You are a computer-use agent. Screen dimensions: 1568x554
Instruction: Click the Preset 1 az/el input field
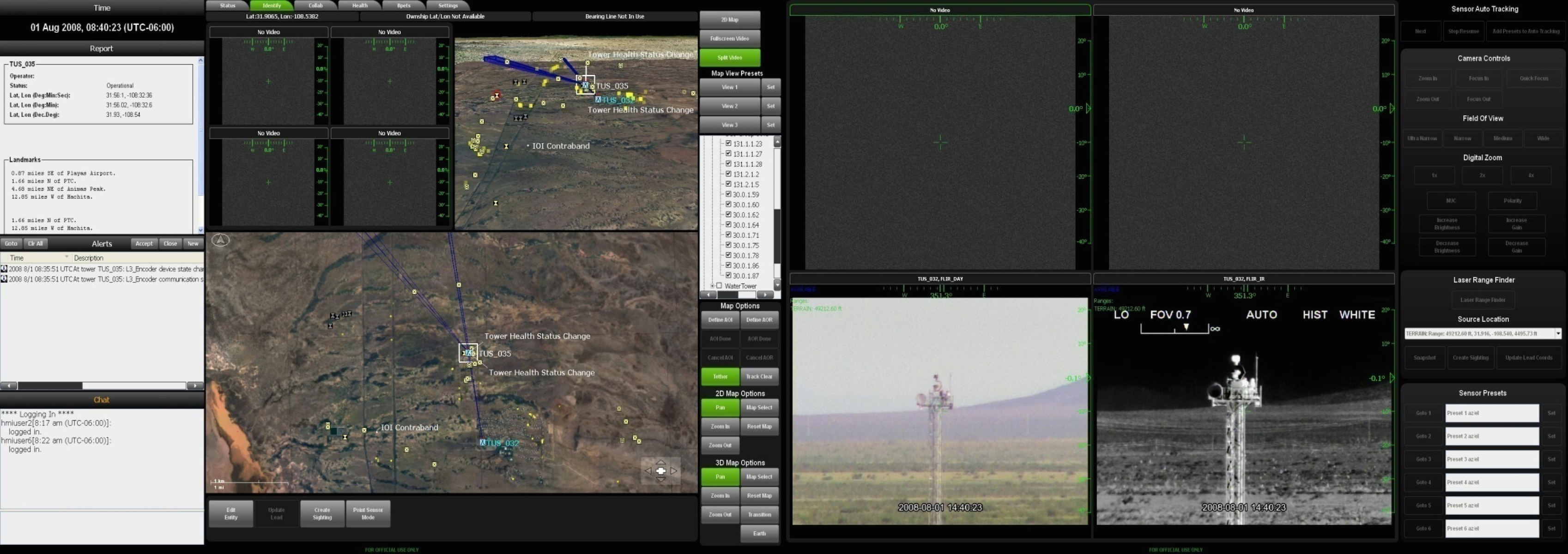tap(1491, 413)
